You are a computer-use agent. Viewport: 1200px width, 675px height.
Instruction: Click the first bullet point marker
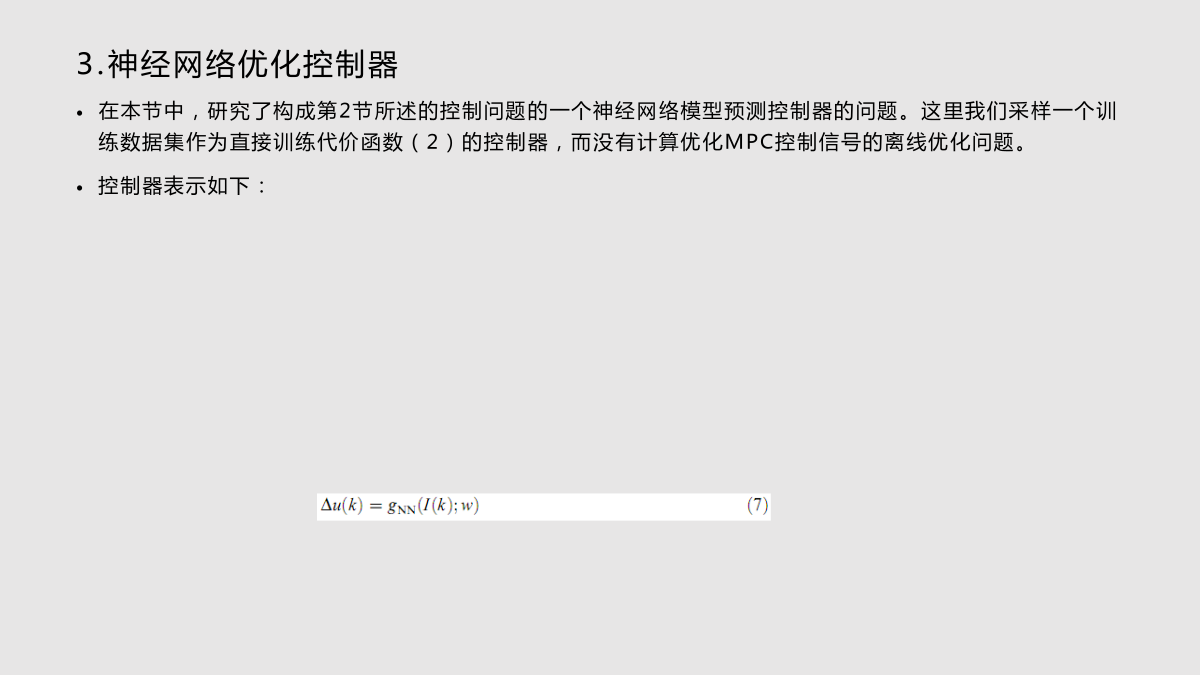coord(80,112)
